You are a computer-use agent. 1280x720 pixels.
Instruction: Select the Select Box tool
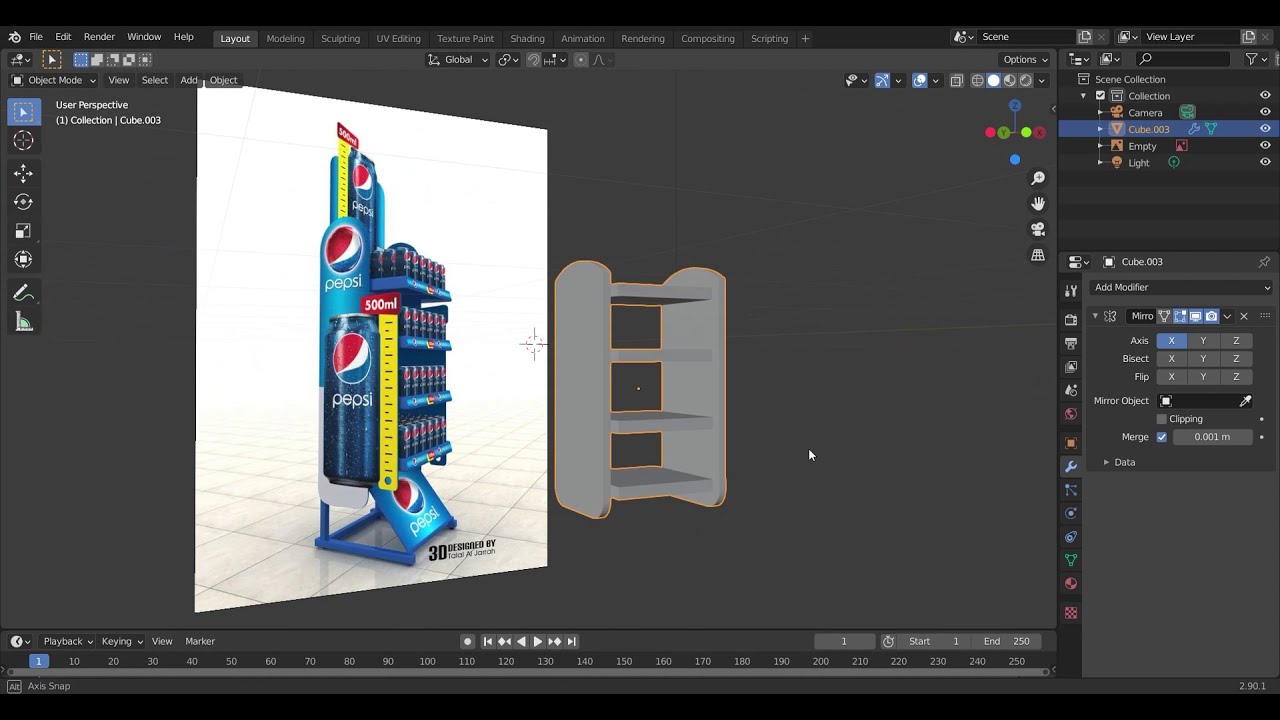point(23,112)
